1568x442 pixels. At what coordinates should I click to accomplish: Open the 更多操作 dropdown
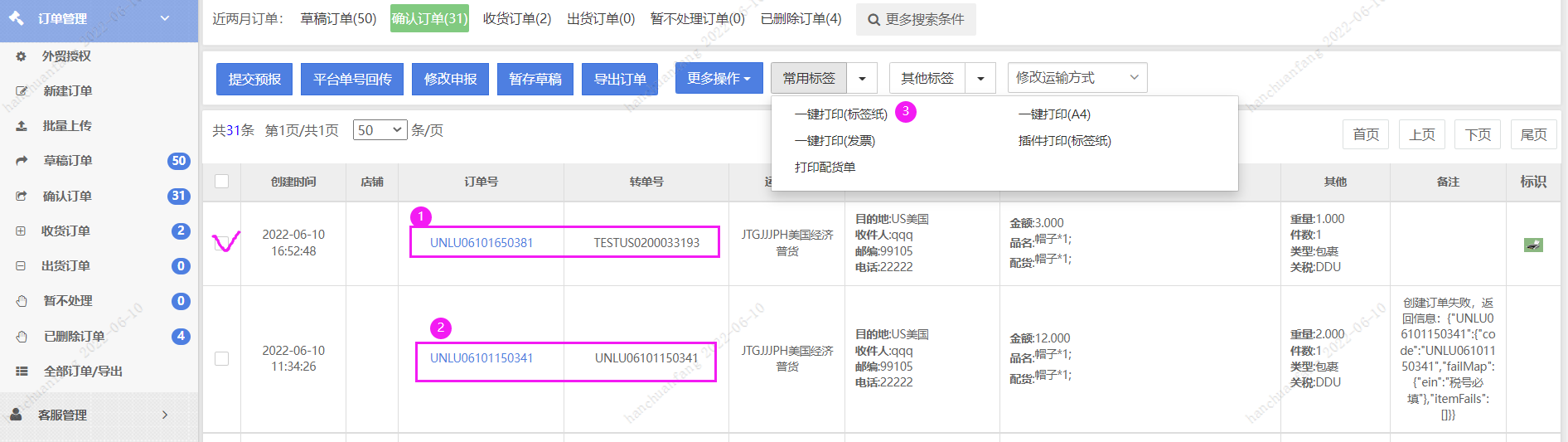[x=719, y=78]
